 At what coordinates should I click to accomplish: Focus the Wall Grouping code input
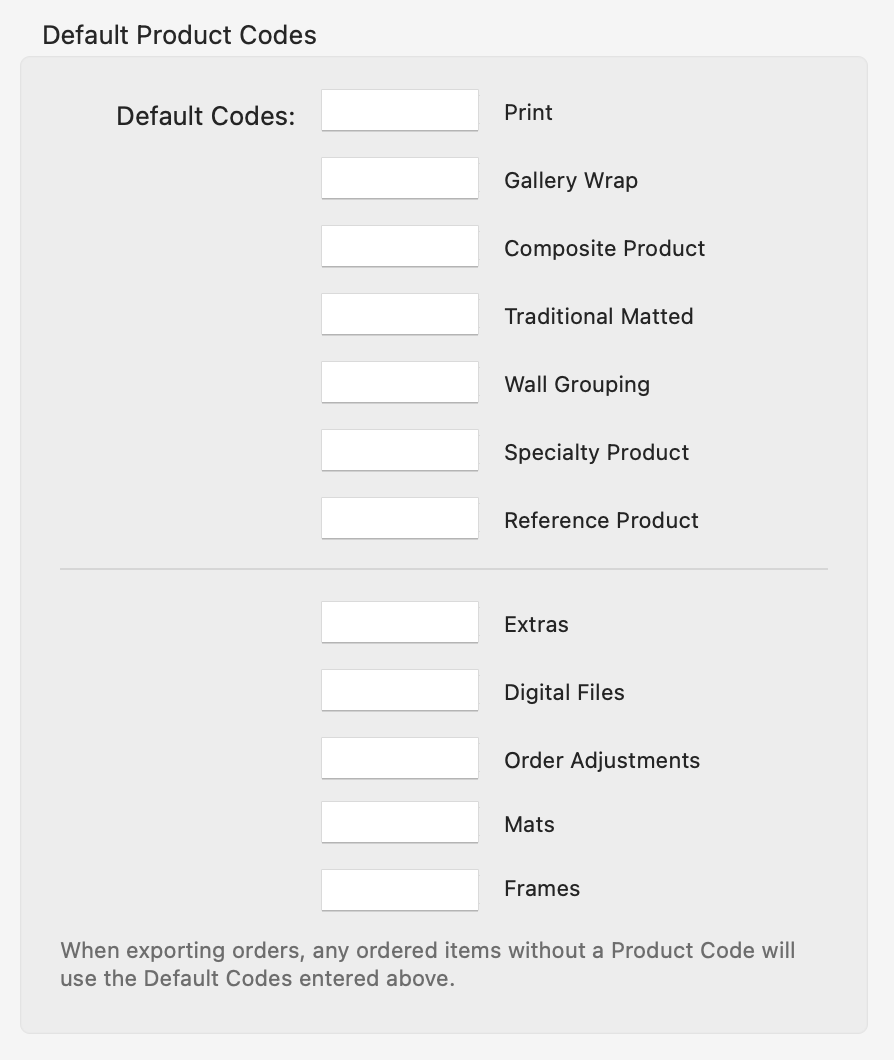(399, 383)
